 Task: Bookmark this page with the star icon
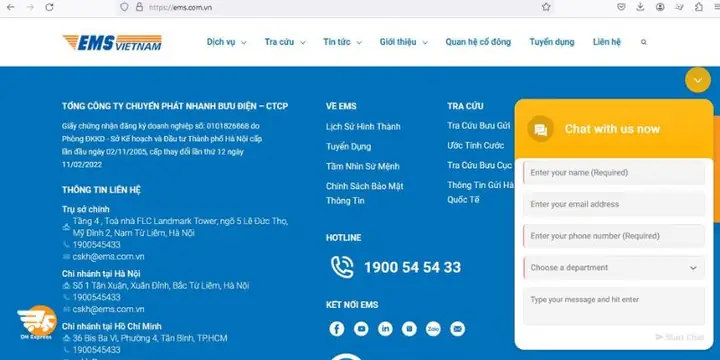click(x=546, y=7)
